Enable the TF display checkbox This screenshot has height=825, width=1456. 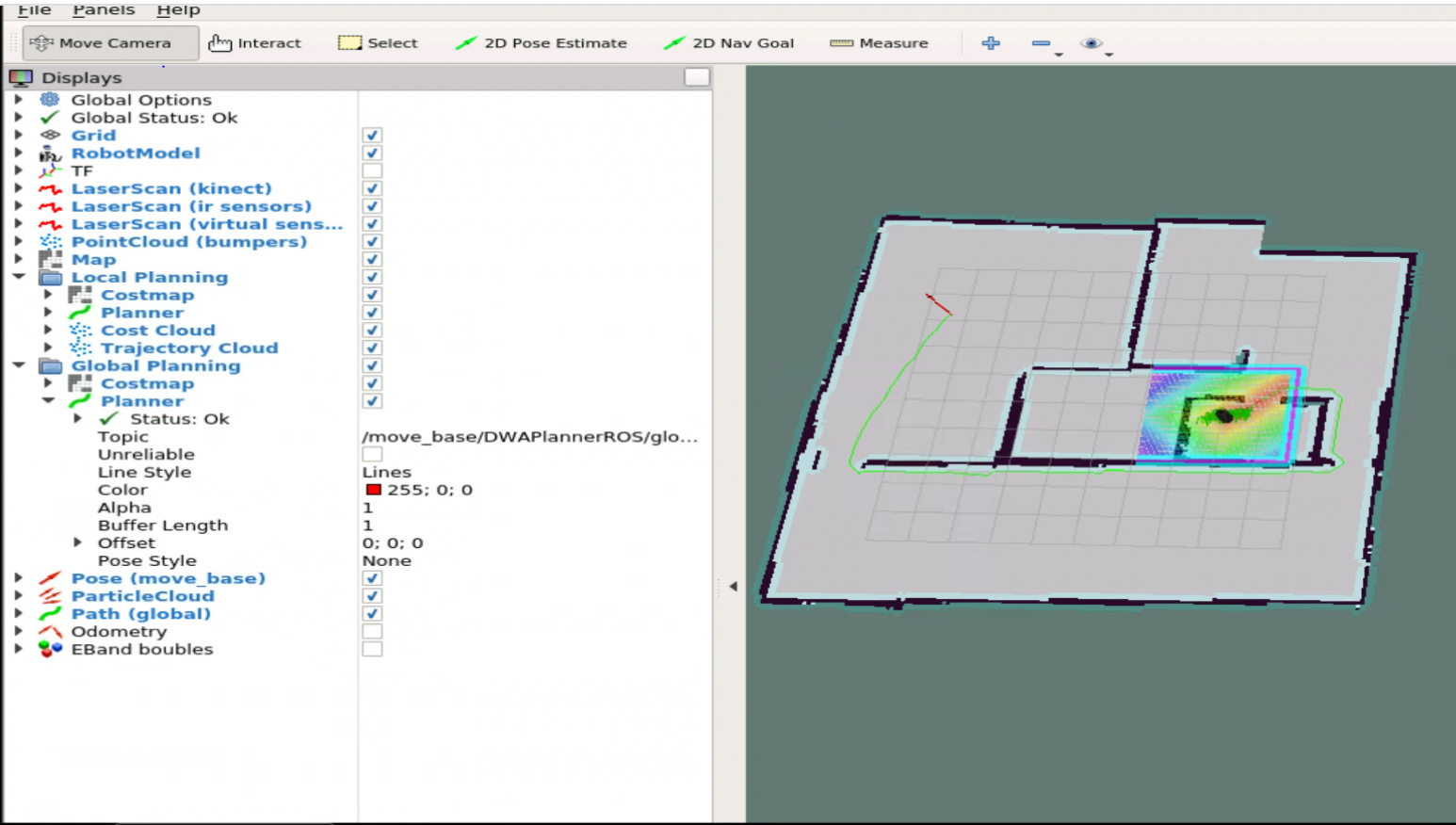(x=372, y=170)
